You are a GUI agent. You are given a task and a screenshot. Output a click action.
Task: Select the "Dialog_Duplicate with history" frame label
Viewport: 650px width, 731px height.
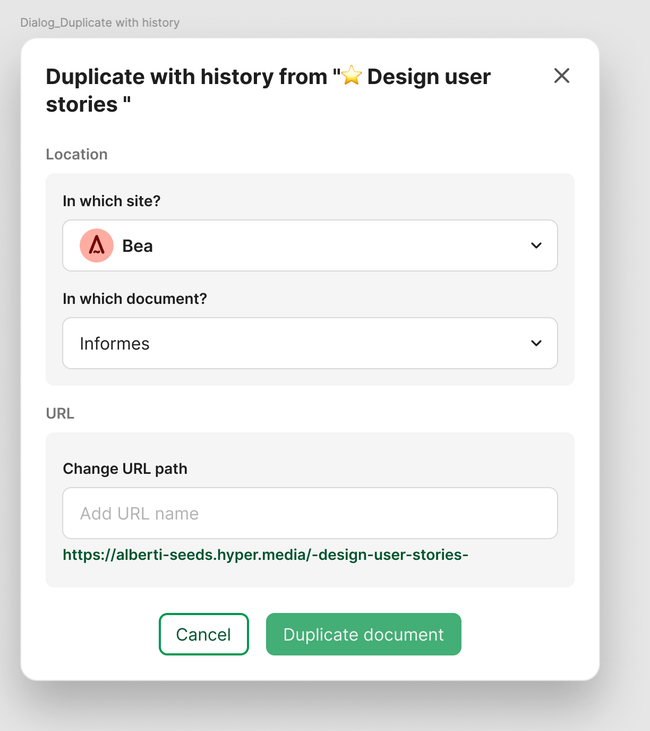[x=100, y=22]
